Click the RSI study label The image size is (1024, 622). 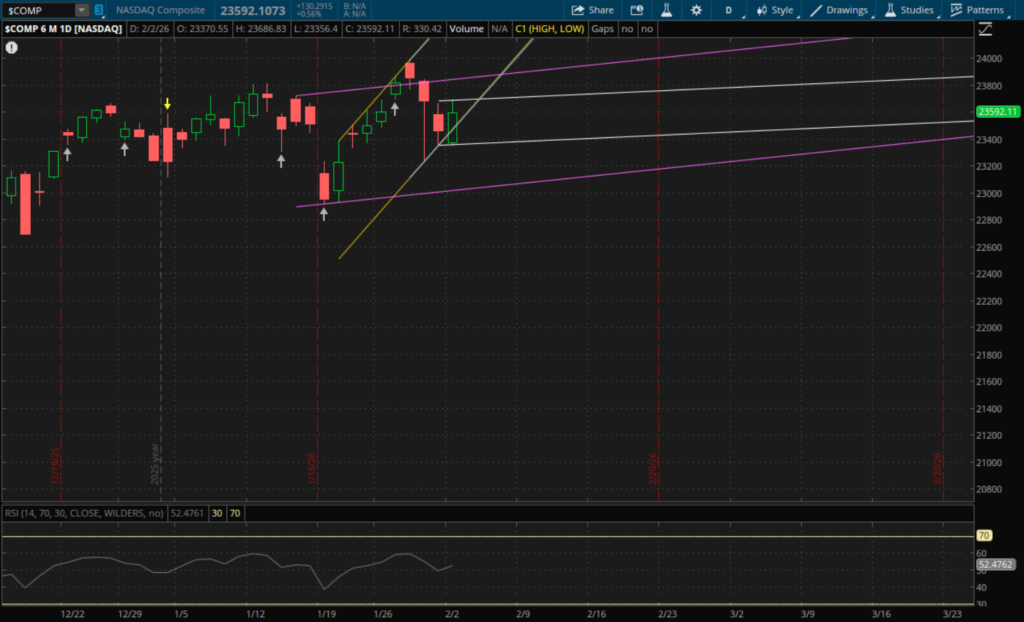[x=82, y=513]
